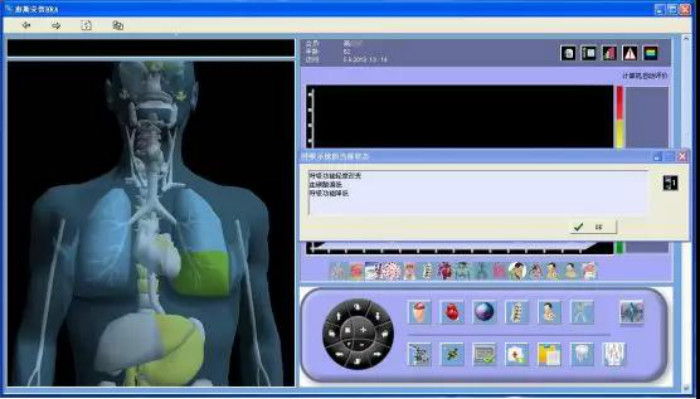
Task: Click the blue sphere cell icon
Action: (x=484, y=312)
